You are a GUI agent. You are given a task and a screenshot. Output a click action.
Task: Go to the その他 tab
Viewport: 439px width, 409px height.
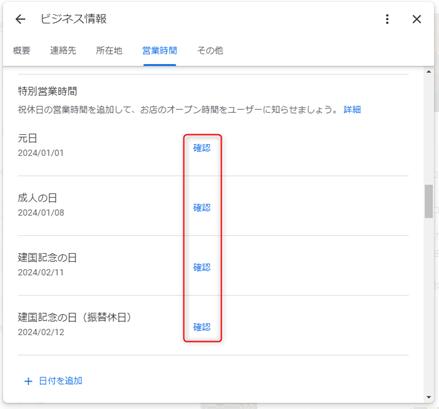coord(210,51)
